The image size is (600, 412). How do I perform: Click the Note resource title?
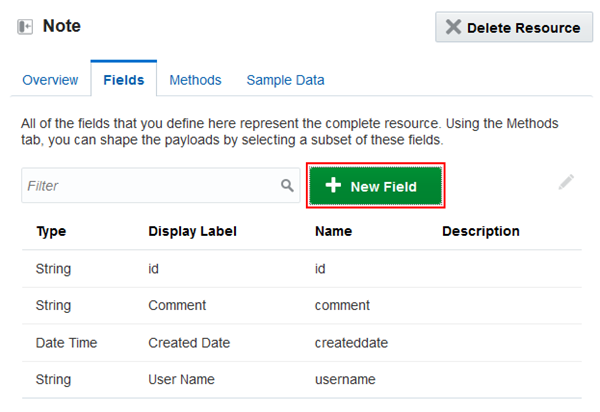[62, 26]
